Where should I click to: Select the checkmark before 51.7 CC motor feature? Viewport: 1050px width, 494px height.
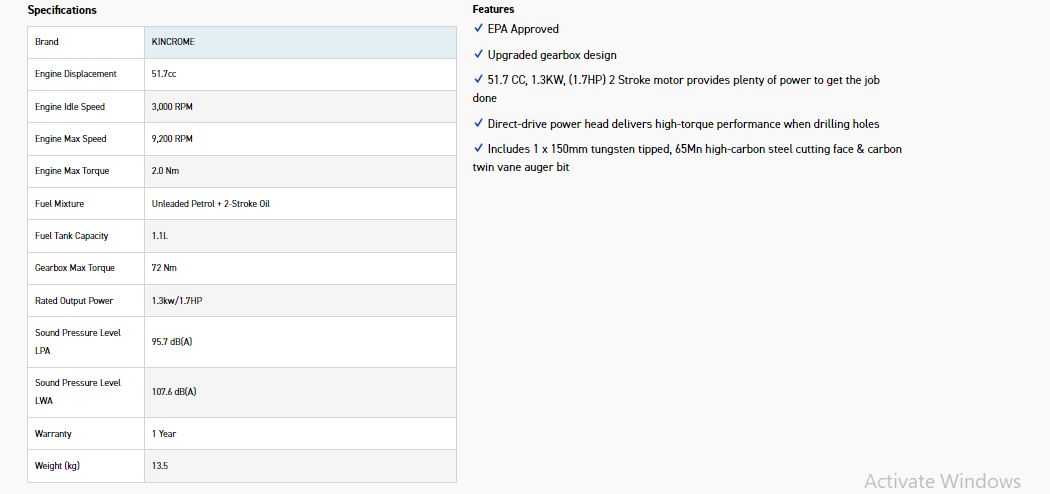coord(478,80)
